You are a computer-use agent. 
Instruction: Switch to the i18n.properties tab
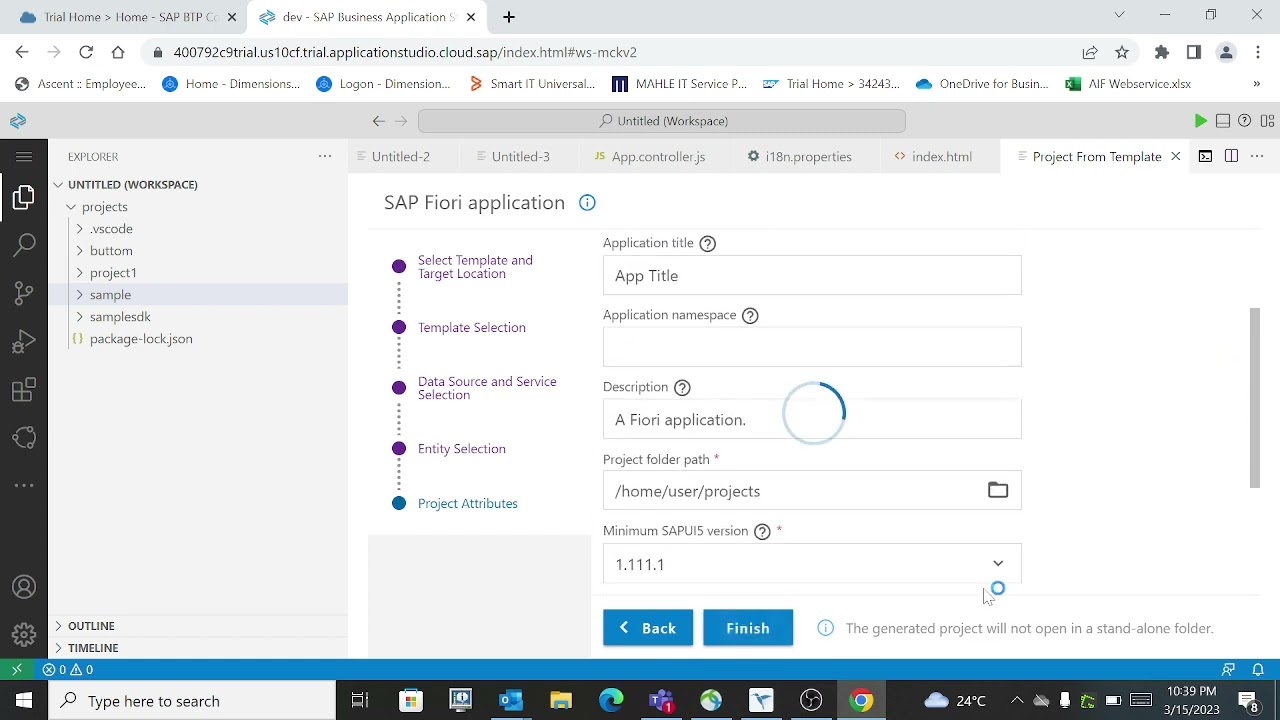click(808, 157)
